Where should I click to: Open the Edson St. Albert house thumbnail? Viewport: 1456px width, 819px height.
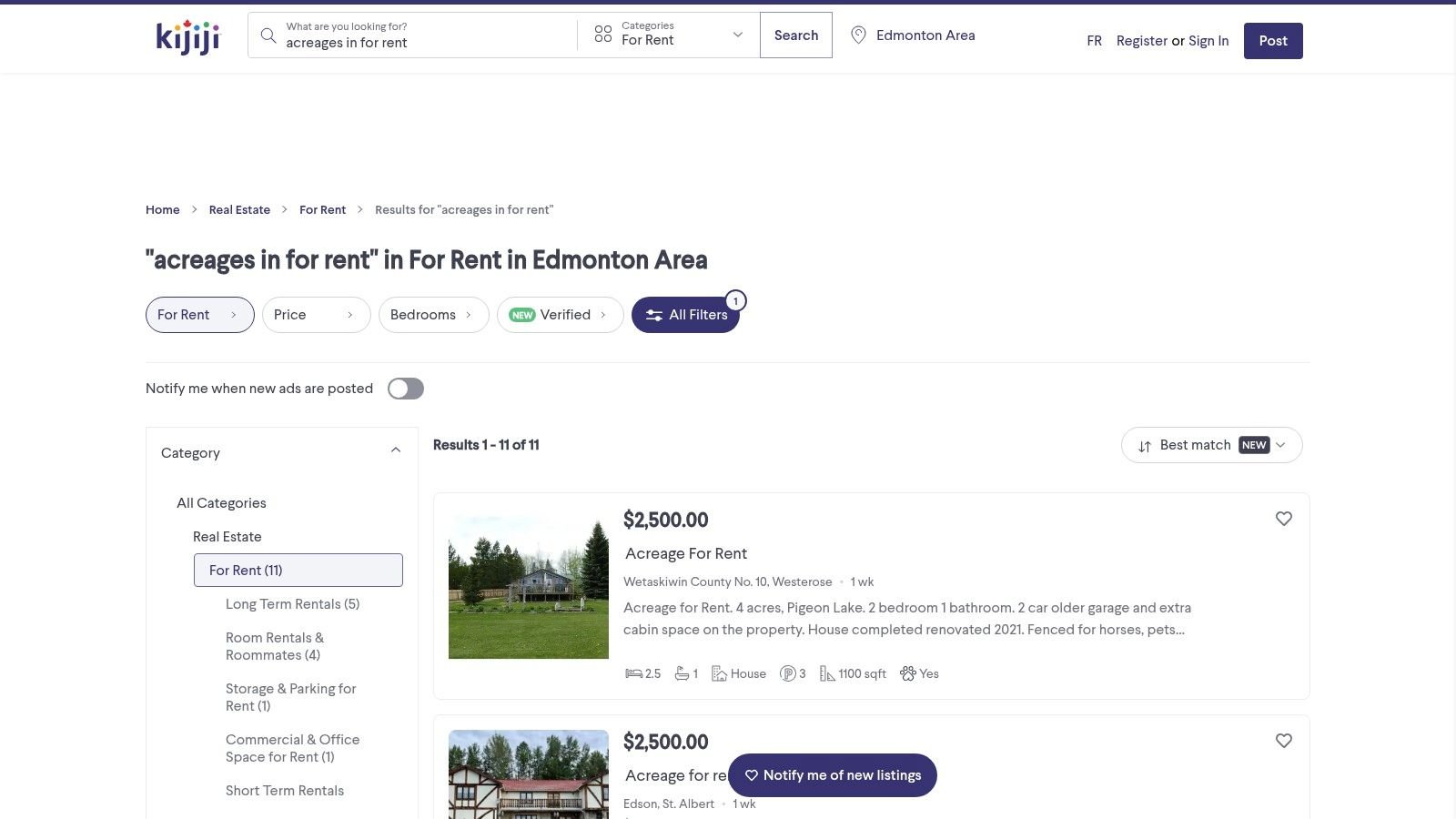[529, 774]
